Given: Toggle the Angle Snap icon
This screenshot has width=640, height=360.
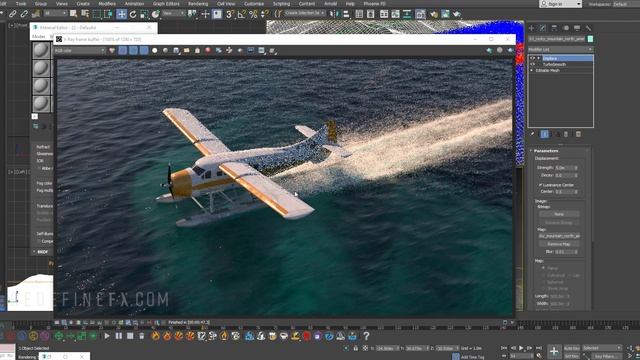Looking at the screenshot, I should click(242, 14).
